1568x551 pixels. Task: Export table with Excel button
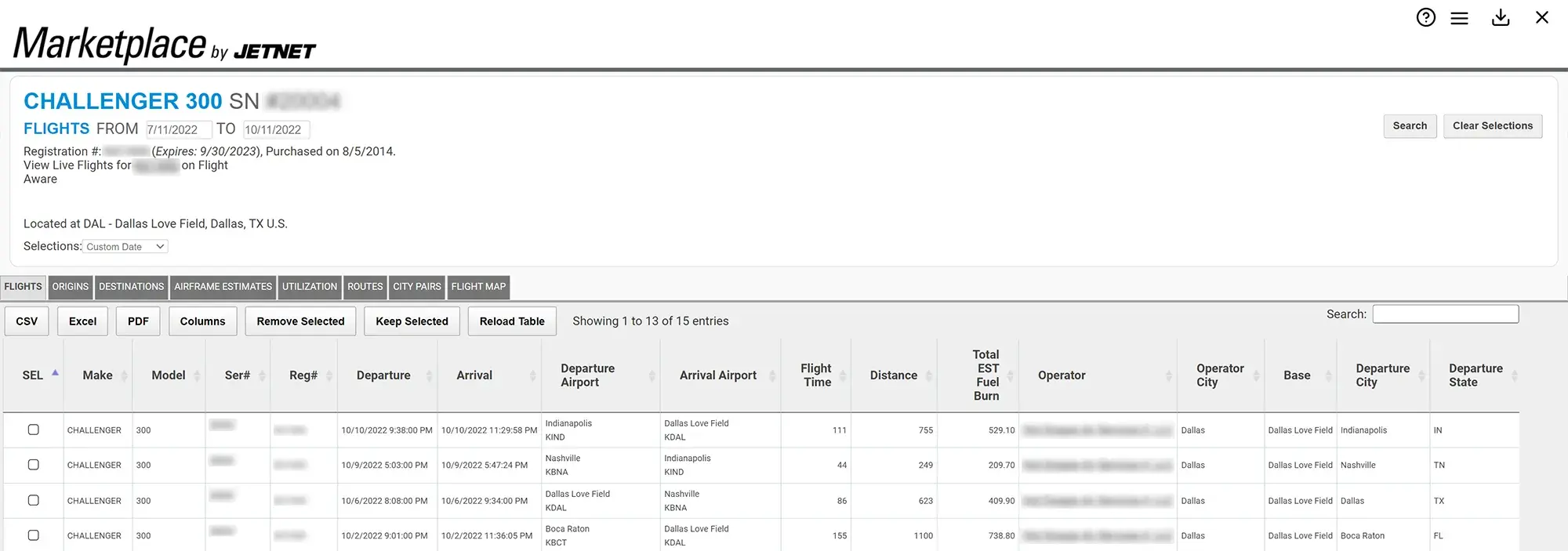point(82,321)
